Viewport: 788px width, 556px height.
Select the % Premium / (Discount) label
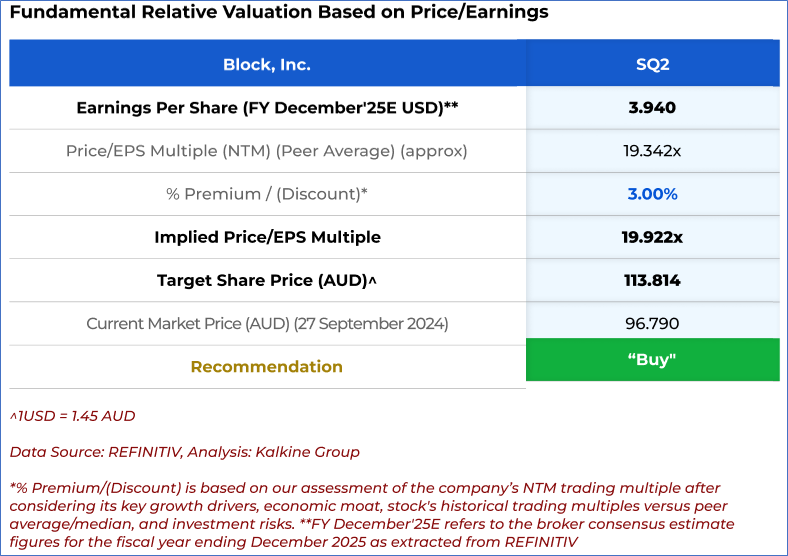[x=267, y=194]
